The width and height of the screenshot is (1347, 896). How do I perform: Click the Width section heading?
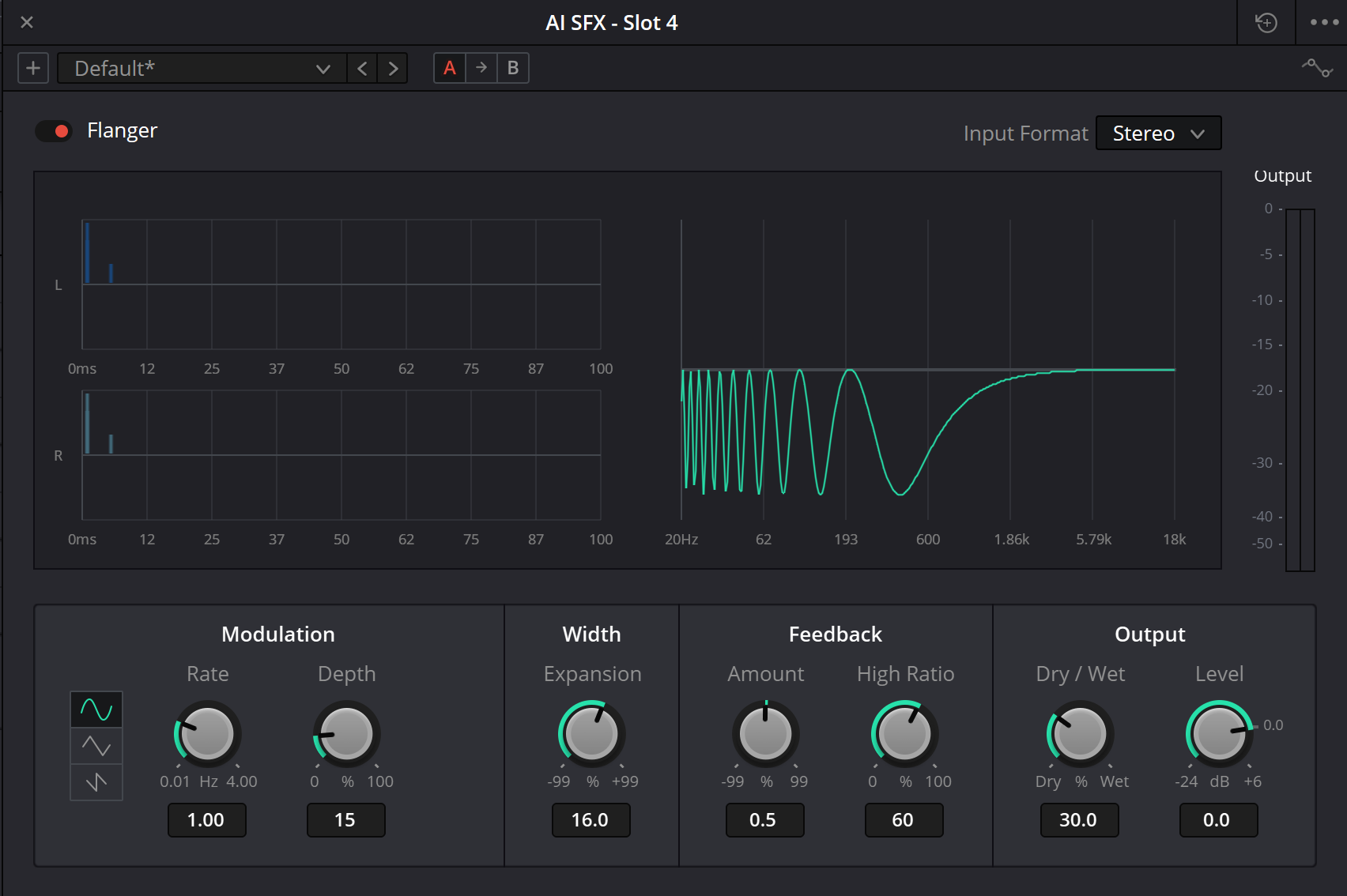[x=592, y=634]
